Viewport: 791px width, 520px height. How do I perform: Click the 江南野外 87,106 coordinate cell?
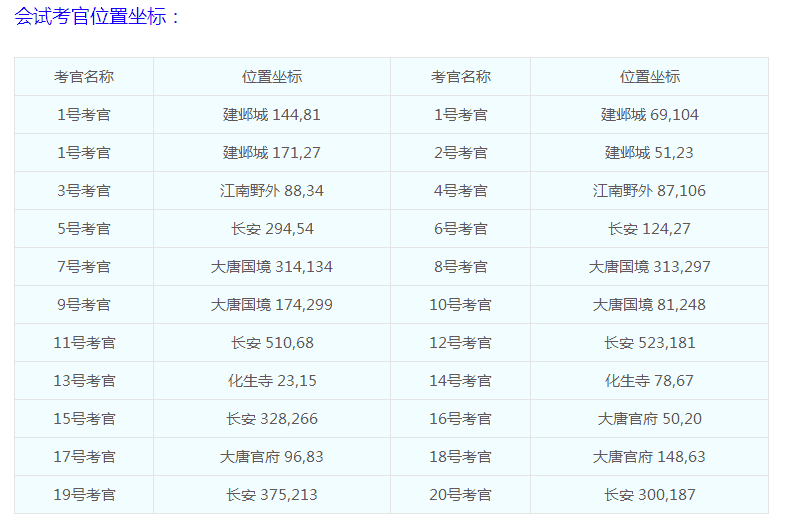point(649,191)
